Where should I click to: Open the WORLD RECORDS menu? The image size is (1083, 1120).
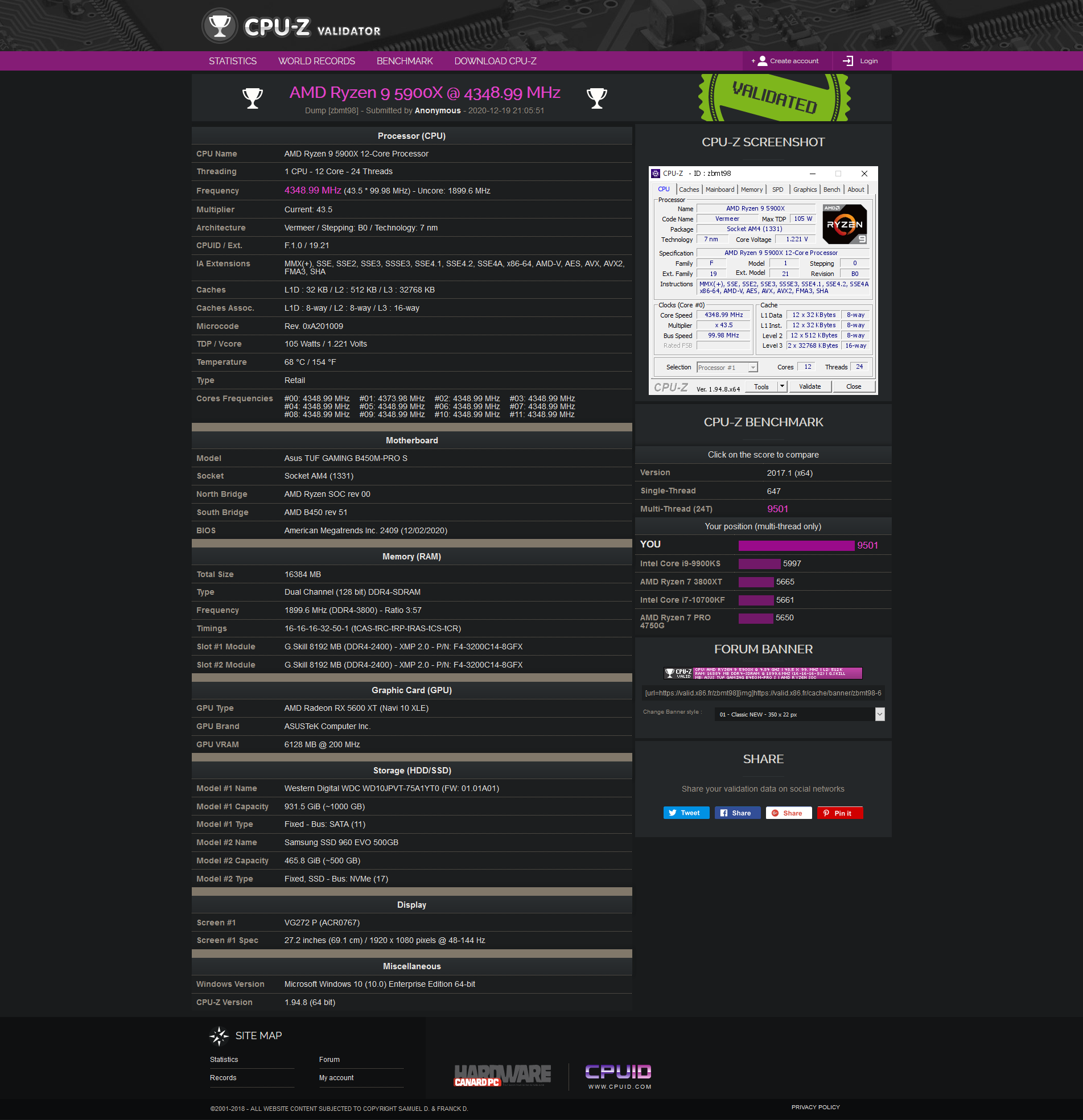tap(316, 61)
